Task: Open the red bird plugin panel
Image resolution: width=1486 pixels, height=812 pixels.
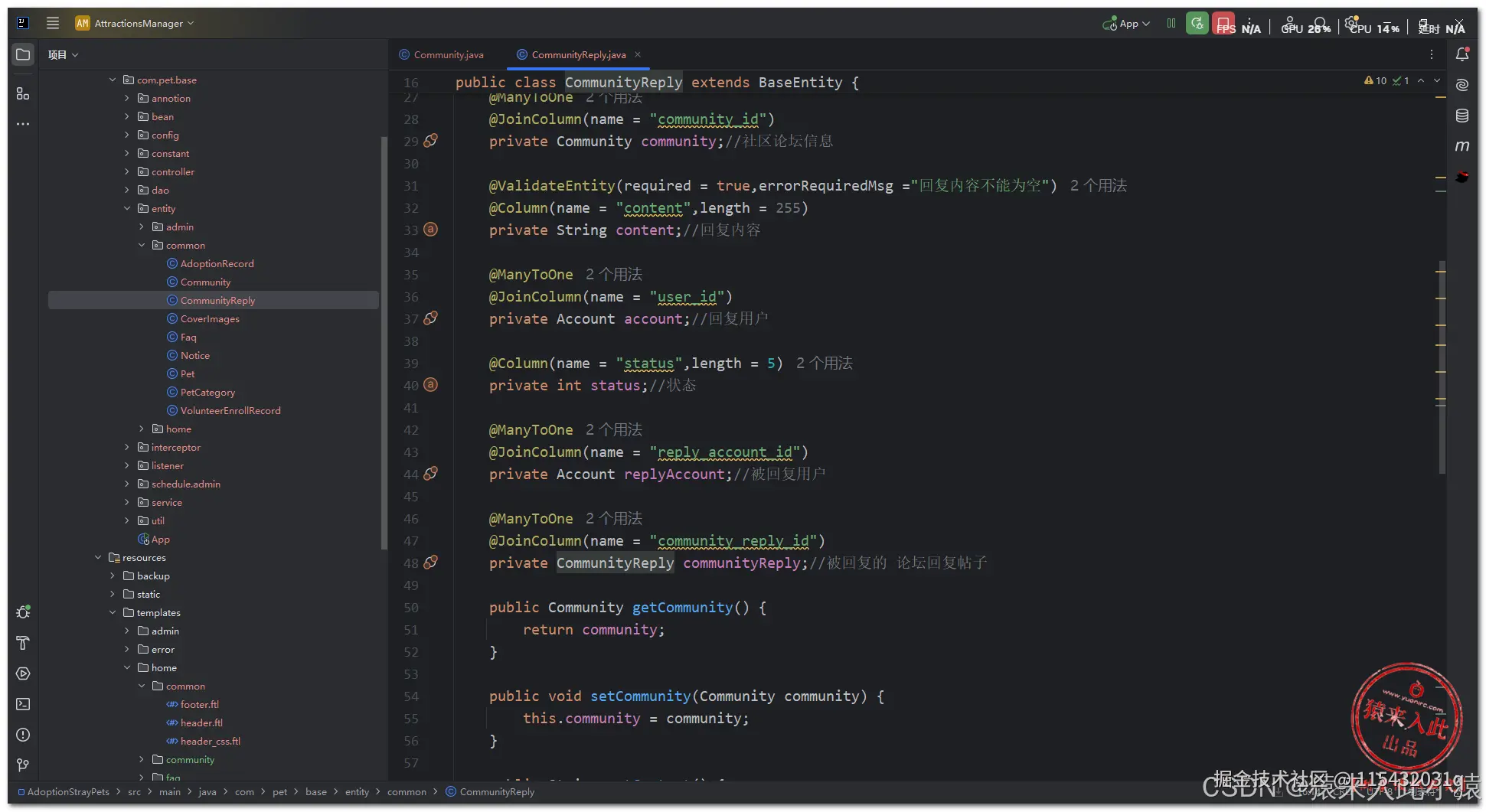Action: pyautogui.click(x=1462, y=177)
